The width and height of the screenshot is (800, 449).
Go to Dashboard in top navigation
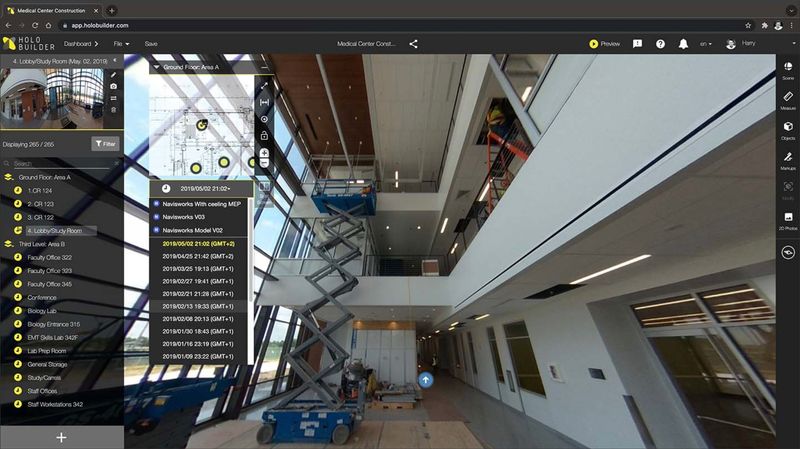[84, 44]
